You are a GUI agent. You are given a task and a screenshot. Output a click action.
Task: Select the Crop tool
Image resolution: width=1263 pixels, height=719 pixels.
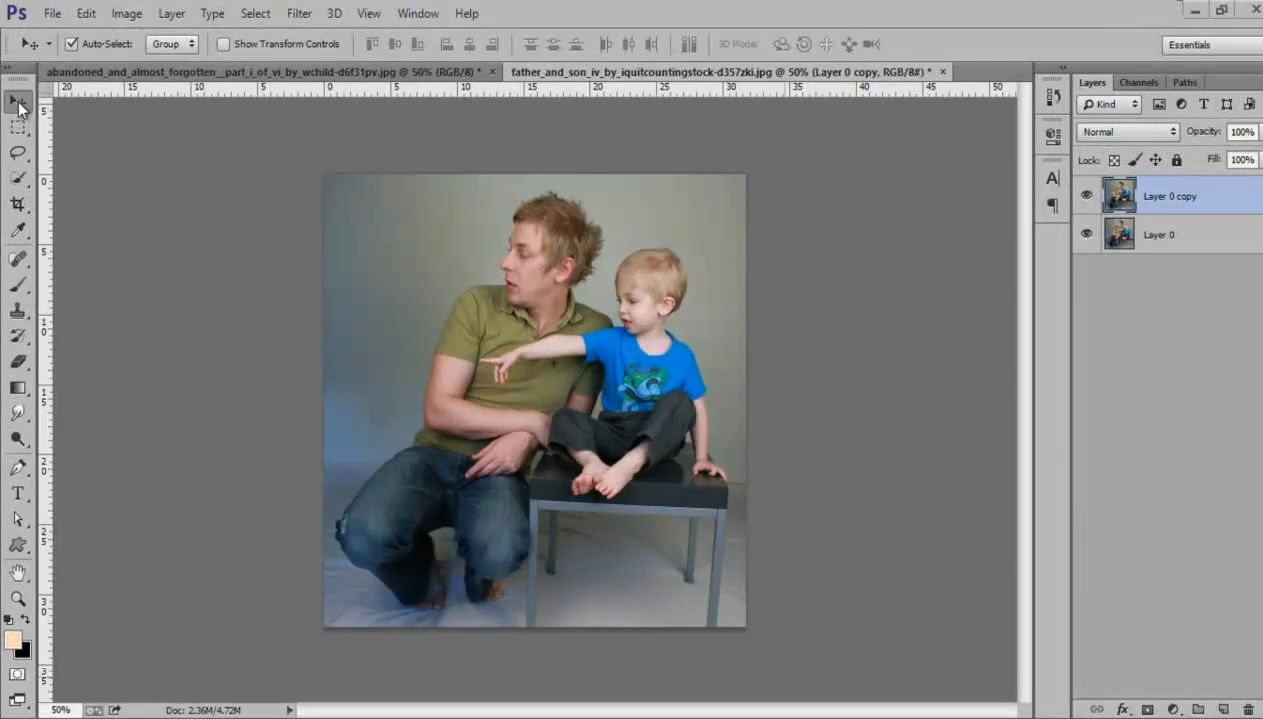coord(18,204)
